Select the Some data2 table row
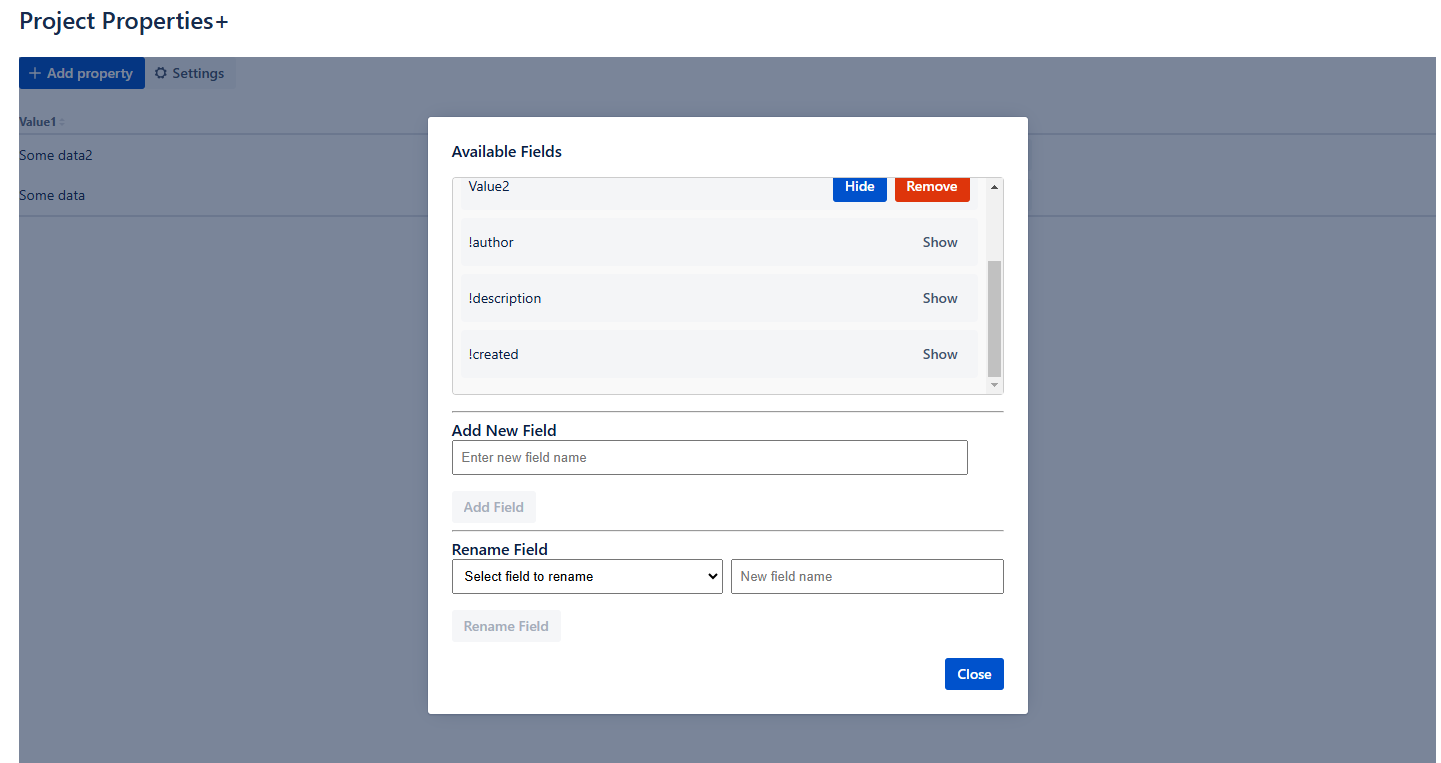This screenshot has height=763, width=1441. [x=56, y=156]
